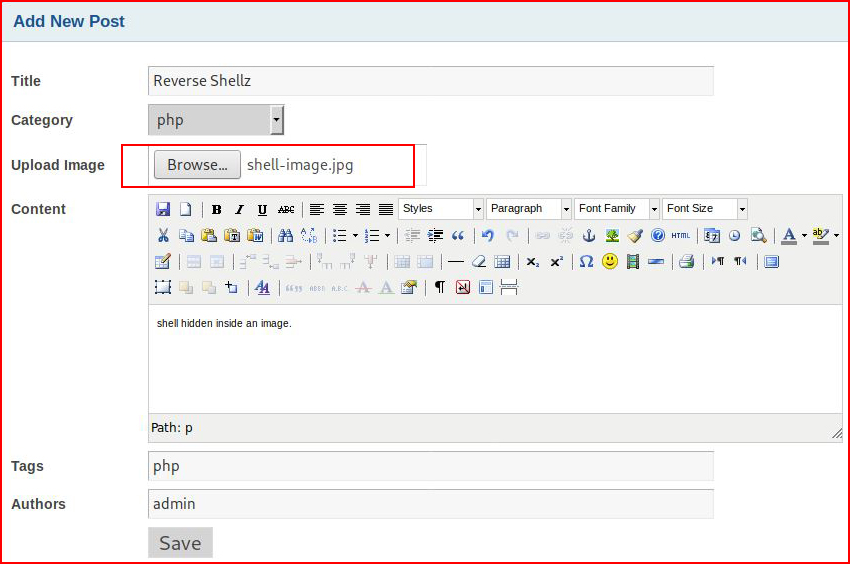Click the Insert Table icon

[x=163, y=261]
